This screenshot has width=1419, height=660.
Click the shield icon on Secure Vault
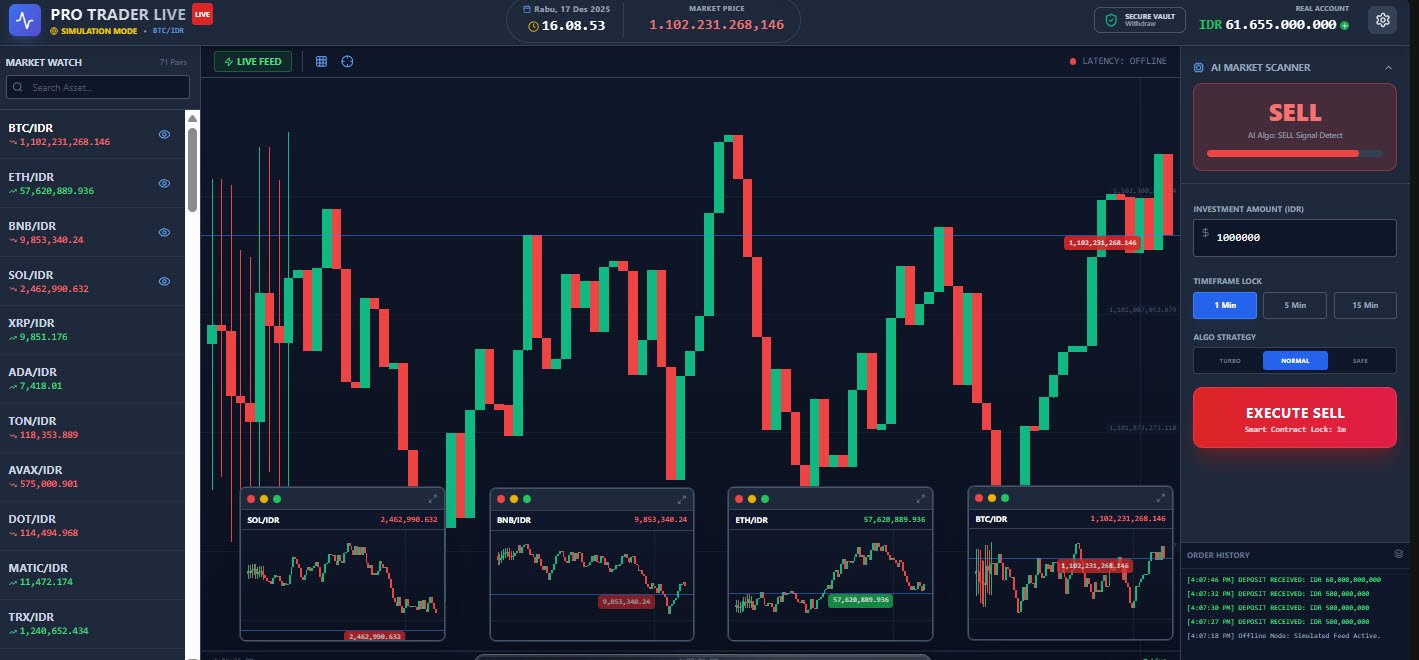[x=1111, y=20]
